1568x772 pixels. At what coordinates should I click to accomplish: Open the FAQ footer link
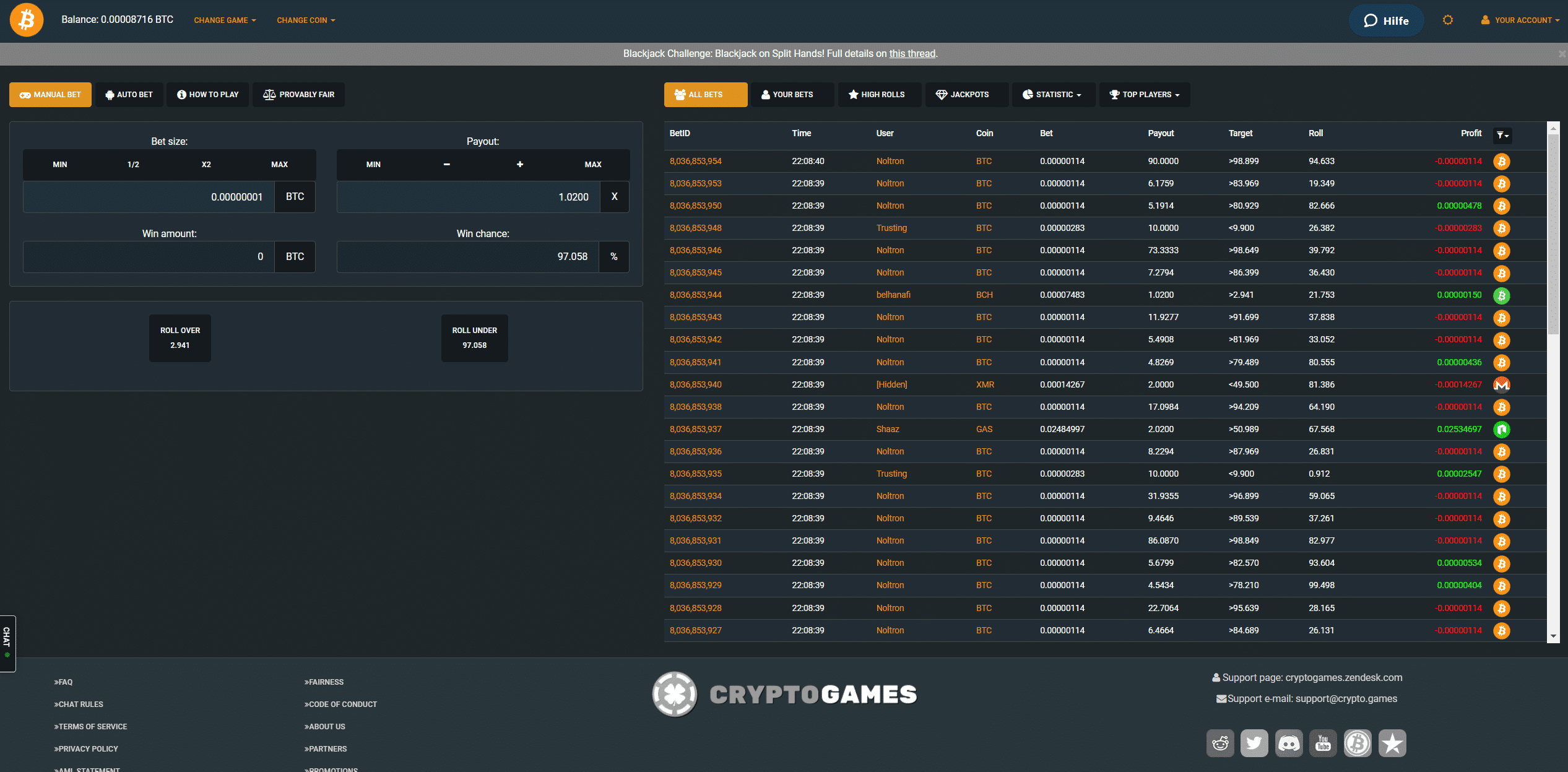click(63, 682)
